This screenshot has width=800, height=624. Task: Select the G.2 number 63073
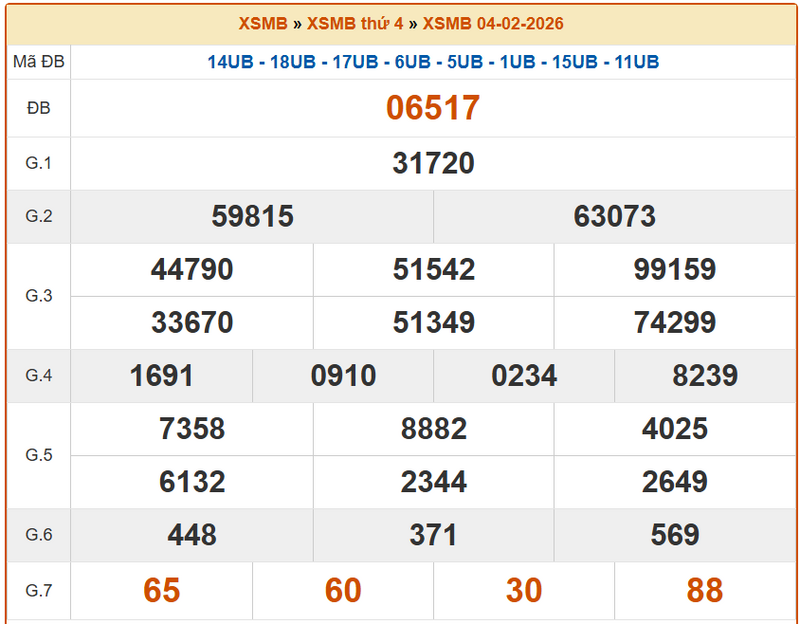click(x=614, y=217)
